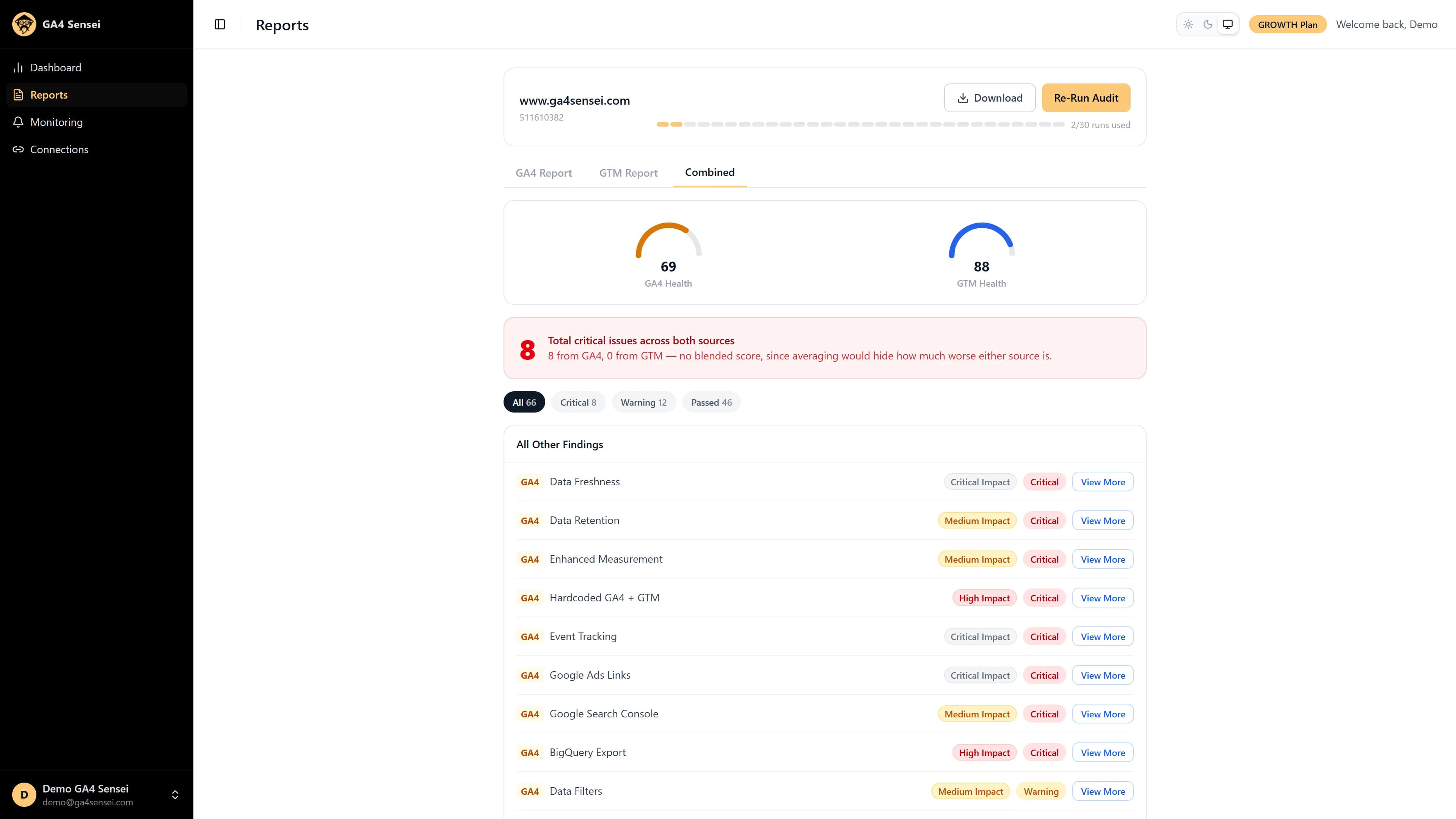Image resolution: width=1456 pixels, height=819 pixels.
Task: View more on Google Ads Links
Action: coord(1102,675)
